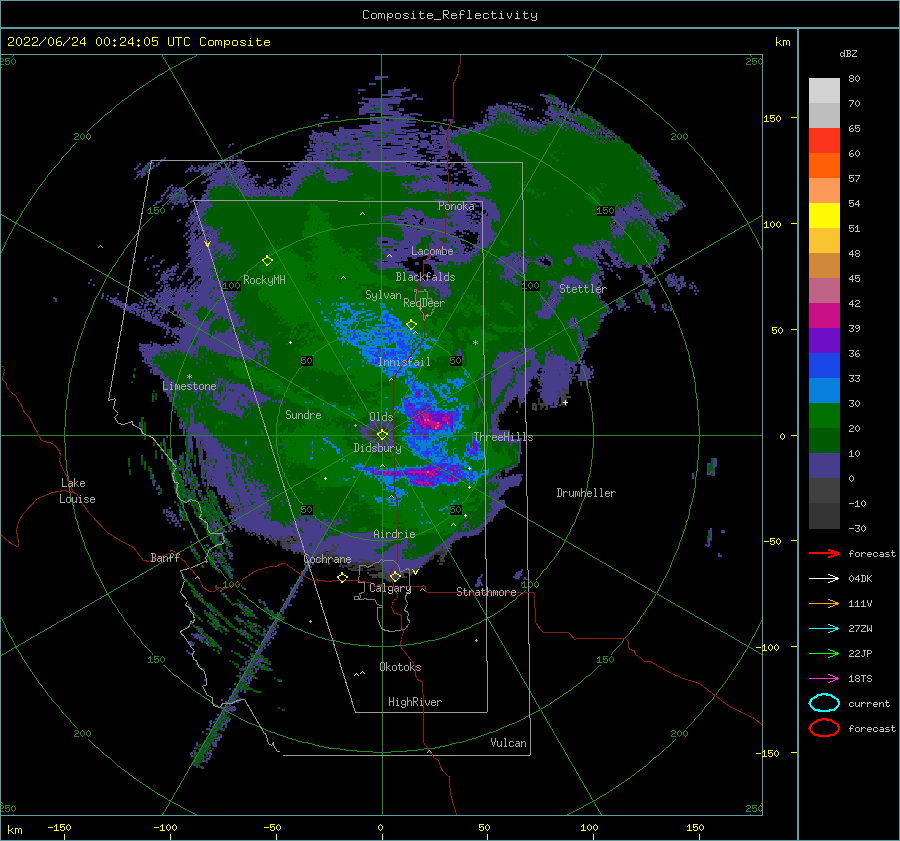This screenshot has height=841, width=900.
Task: Click the red forecast ellipse symbol
Action: pyautogui.click(x=824, y=728)
